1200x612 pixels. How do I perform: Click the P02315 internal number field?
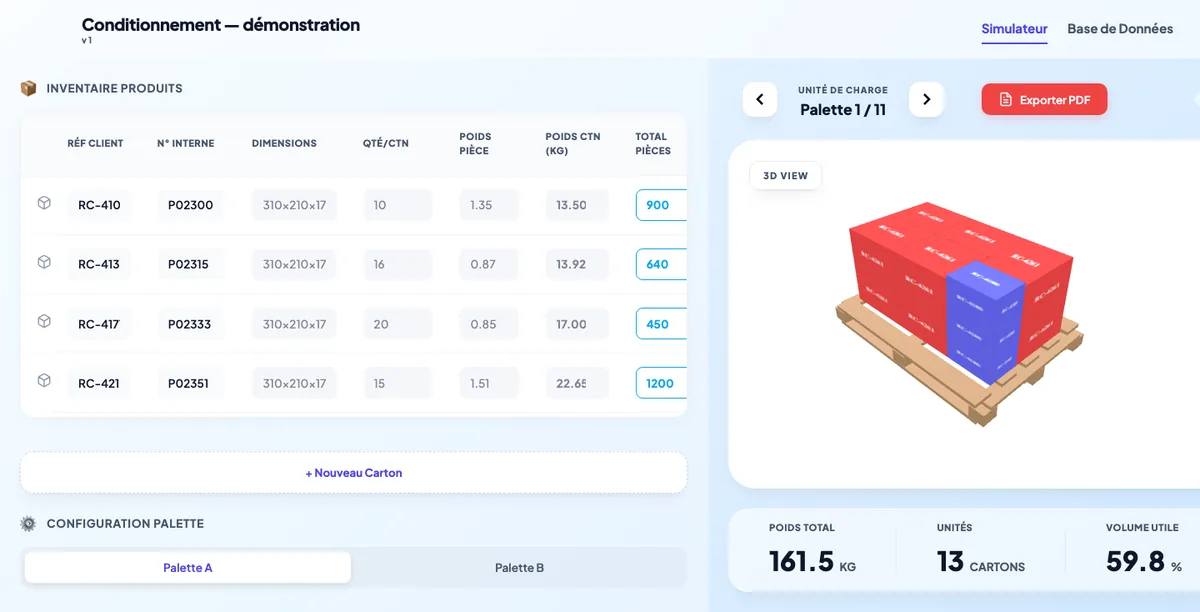190,264
